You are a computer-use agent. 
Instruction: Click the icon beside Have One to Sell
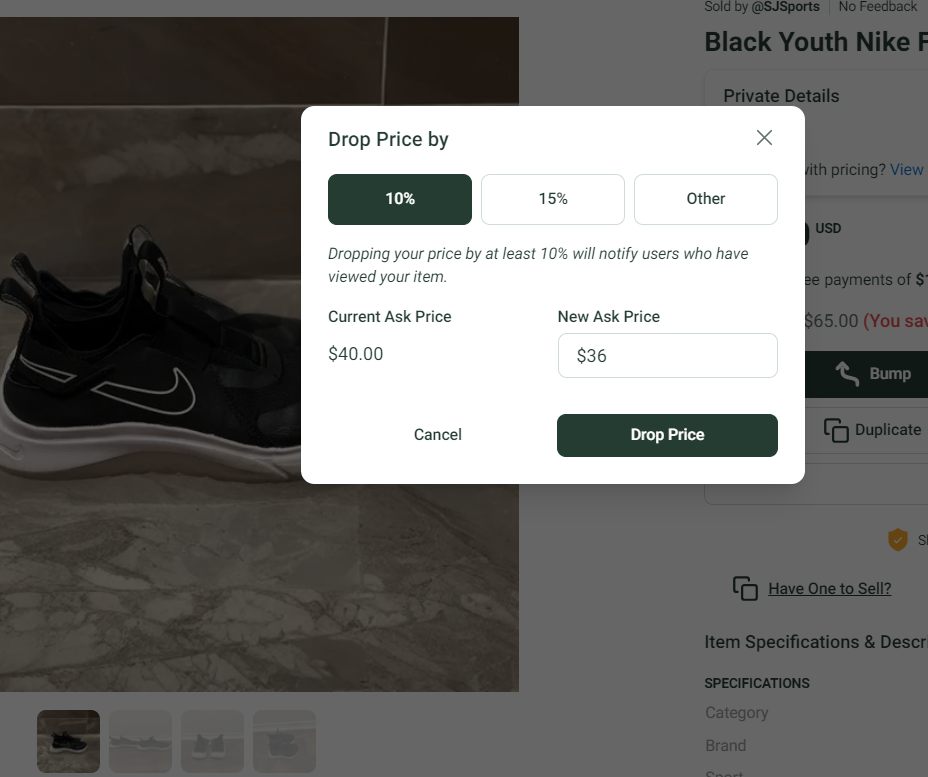pos(745,588)
